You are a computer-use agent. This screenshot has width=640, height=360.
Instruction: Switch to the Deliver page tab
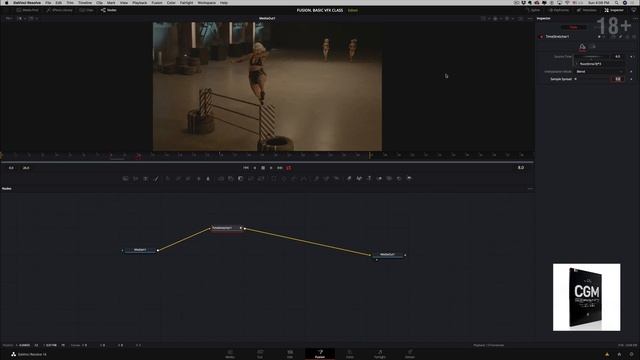[410, 353]
